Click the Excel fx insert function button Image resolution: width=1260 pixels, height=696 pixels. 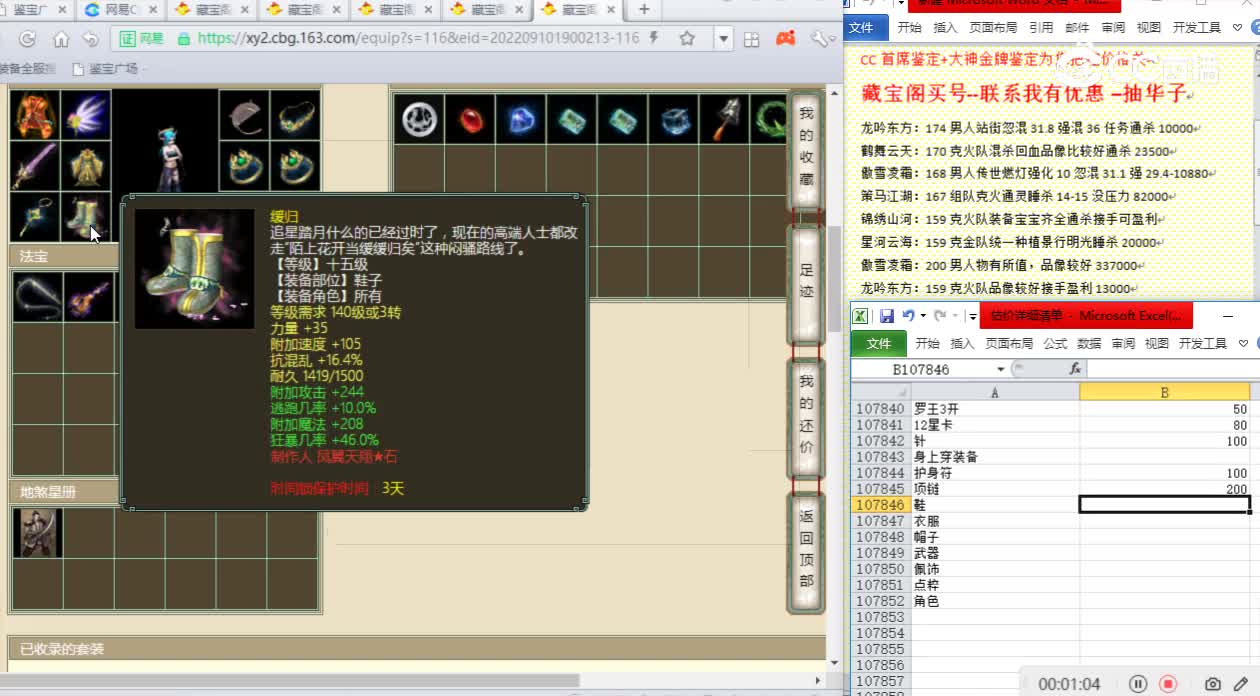click(1075, 369)
